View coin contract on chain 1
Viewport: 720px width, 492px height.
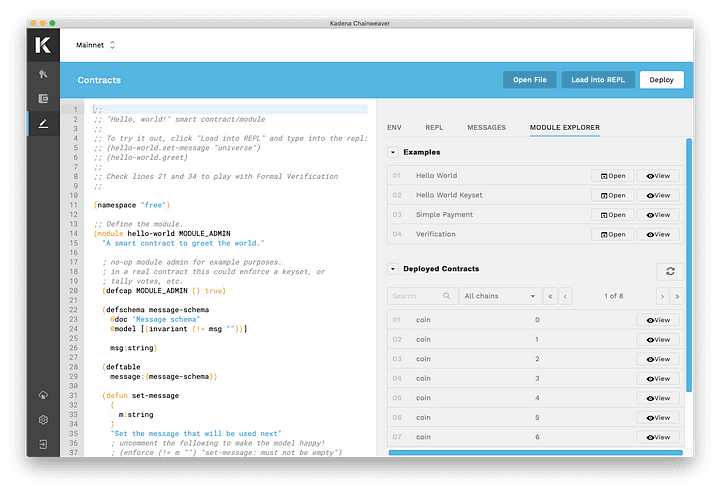pyautogui.click(x=658, y=339)
